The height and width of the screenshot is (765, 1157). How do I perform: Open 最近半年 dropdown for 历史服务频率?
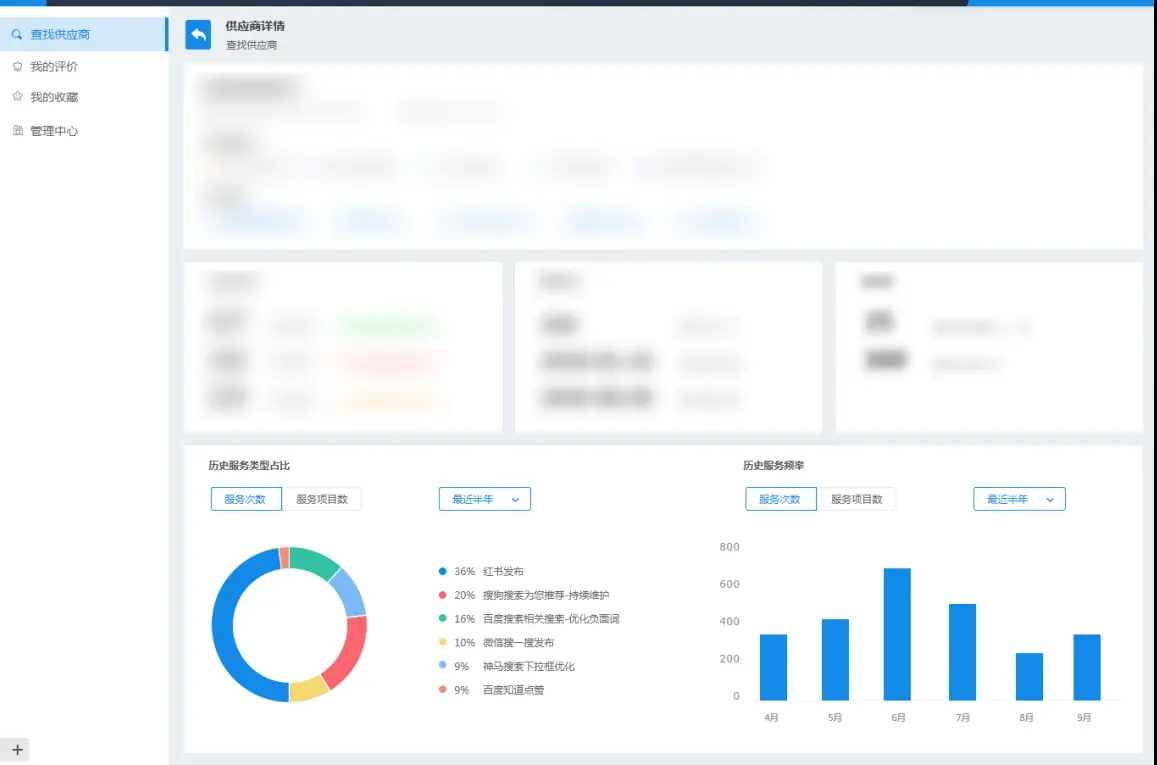[x=1019, y=499]
